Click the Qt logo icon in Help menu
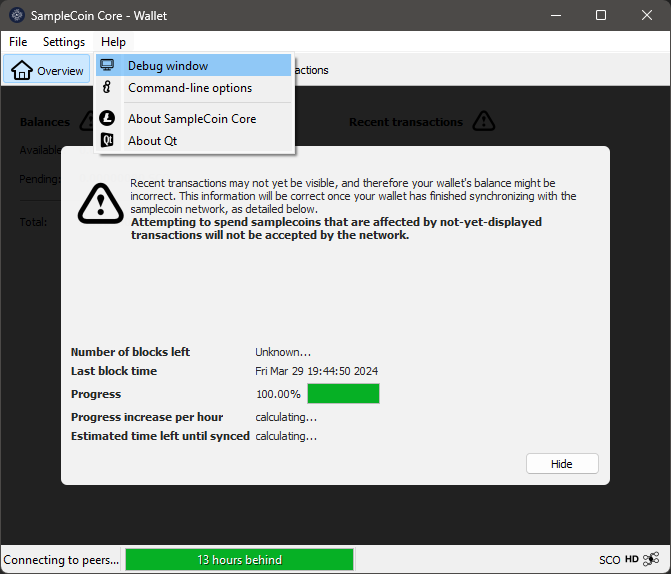Screen dimensions: 671x574 [x=107, y=141]
